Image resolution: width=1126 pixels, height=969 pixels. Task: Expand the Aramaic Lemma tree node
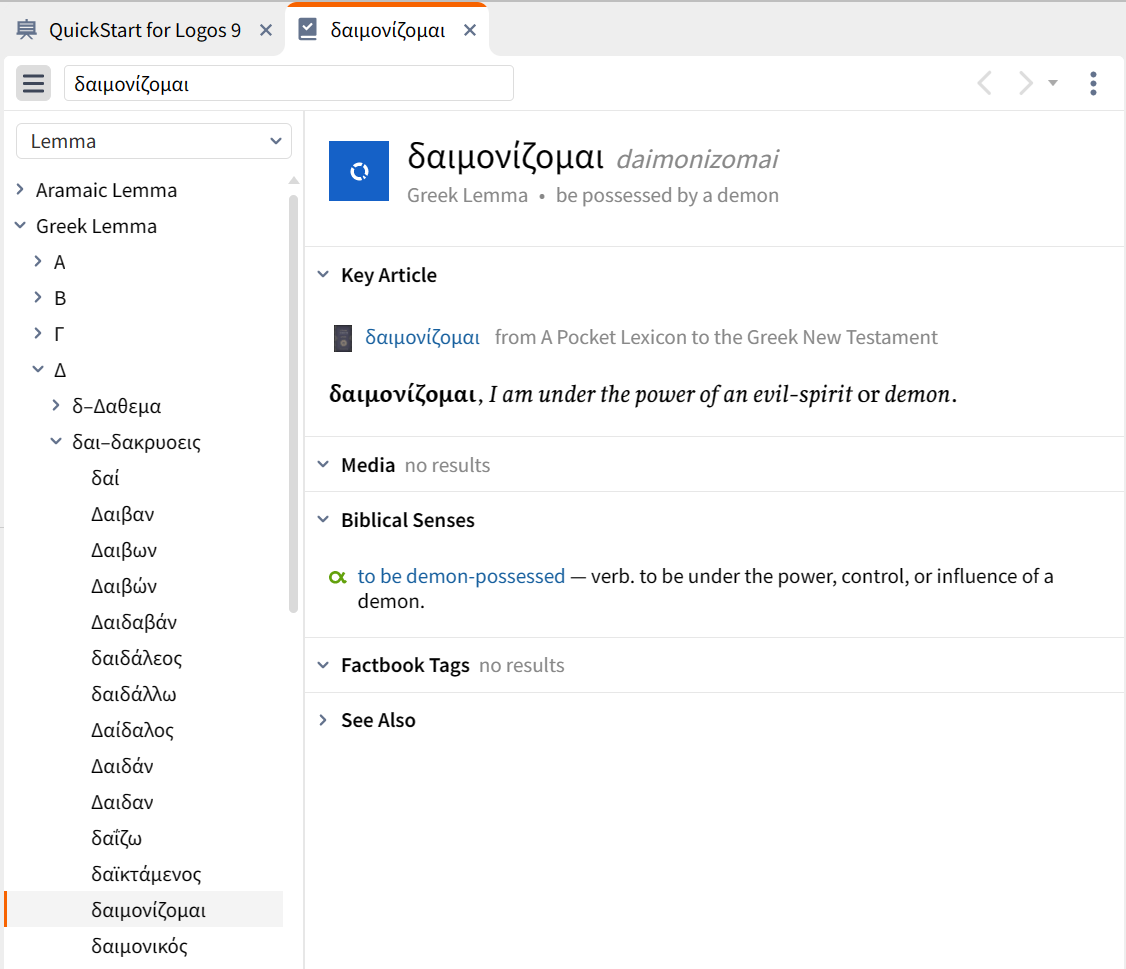20,190
